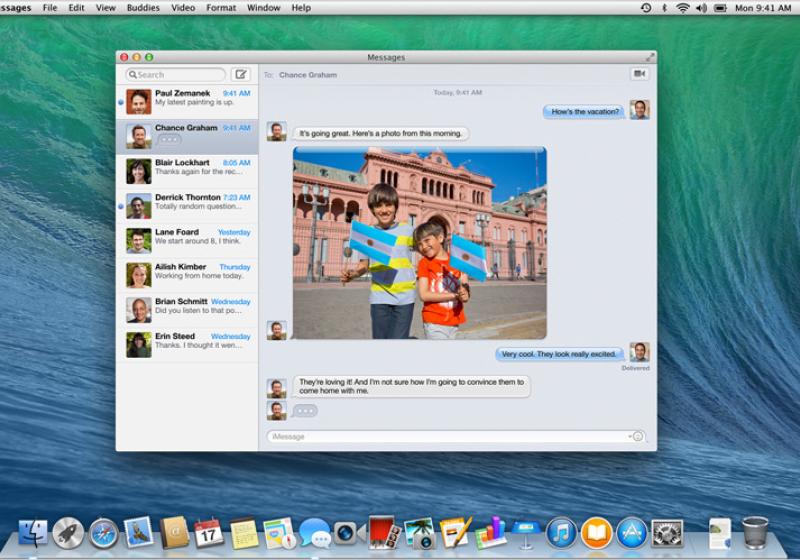Viewport: 800px width, 560px height.
Task: Click Messages speech bubble icon in Dock
Action: (314, 533)
